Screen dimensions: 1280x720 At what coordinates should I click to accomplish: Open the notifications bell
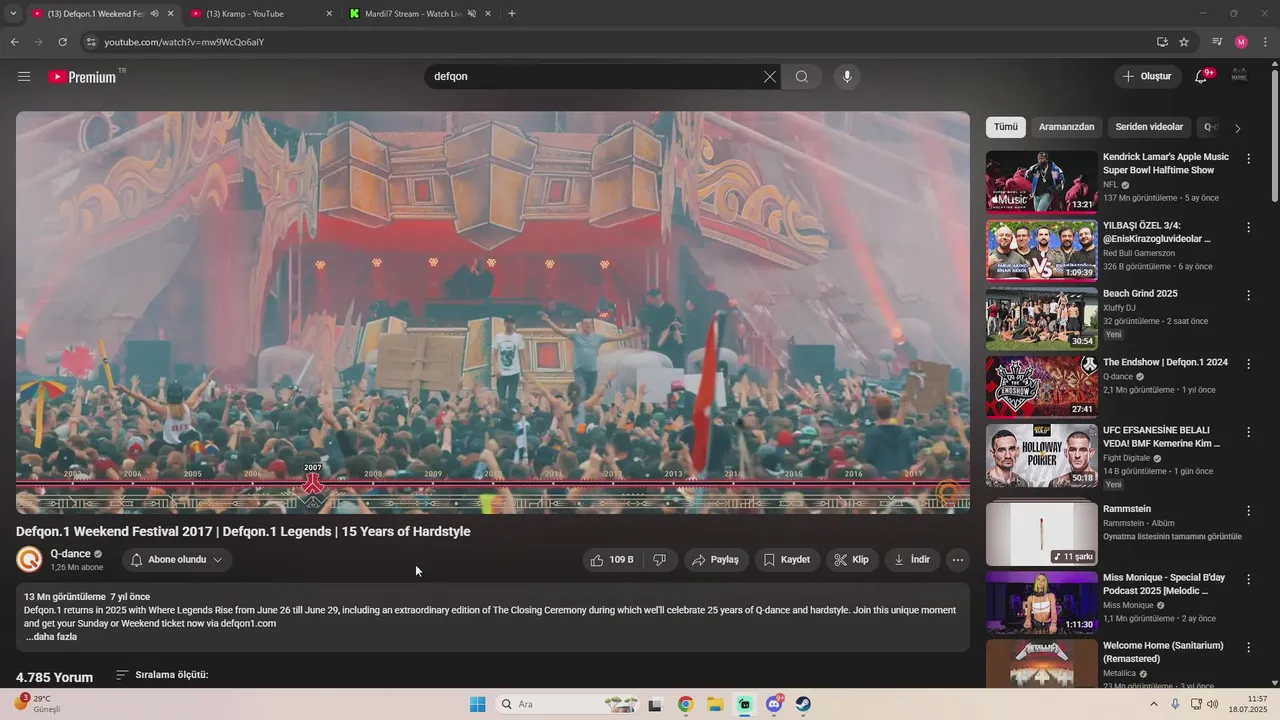click(x=1201, y=77)
